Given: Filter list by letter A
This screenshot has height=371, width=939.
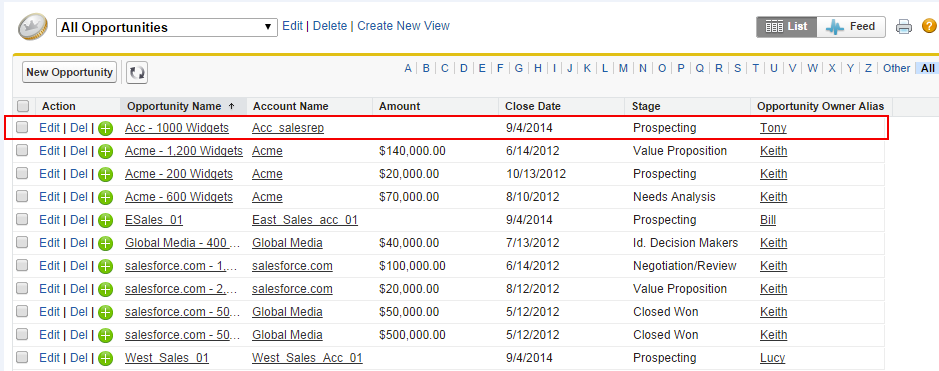Looking at the screenshot, I should point(408,68).
